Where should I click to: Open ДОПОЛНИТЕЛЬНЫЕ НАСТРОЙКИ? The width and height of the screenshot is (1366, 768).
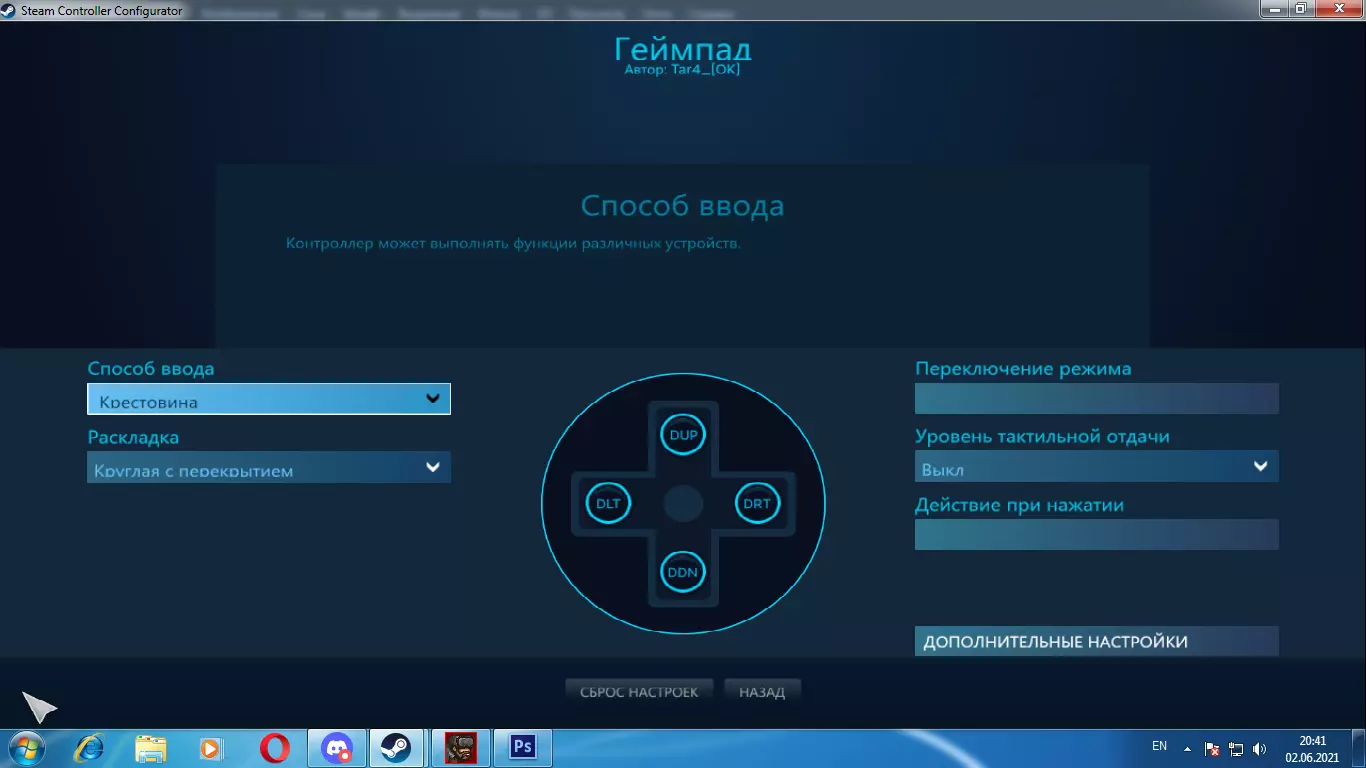pos(1097,641)
